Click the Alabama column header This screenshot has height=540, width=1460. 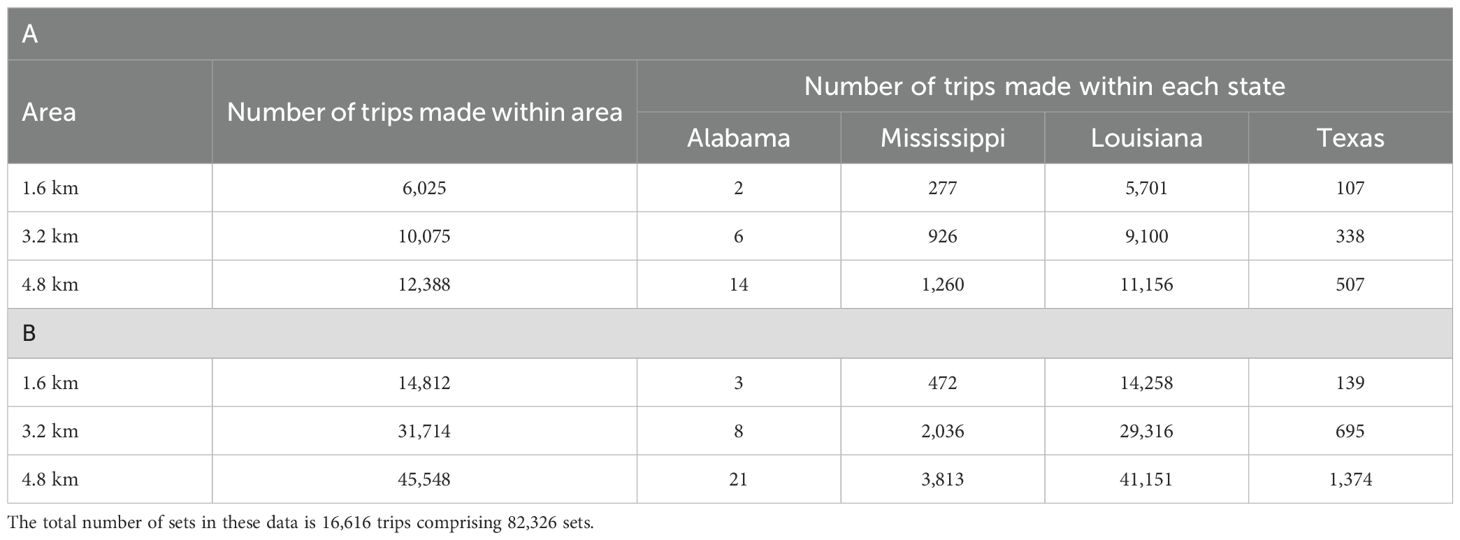pos(738,138)
